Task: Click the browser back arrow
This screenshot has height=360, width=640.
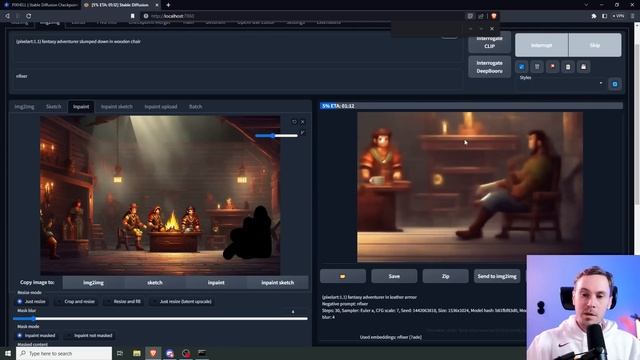Action: click(x=7, y=16)
